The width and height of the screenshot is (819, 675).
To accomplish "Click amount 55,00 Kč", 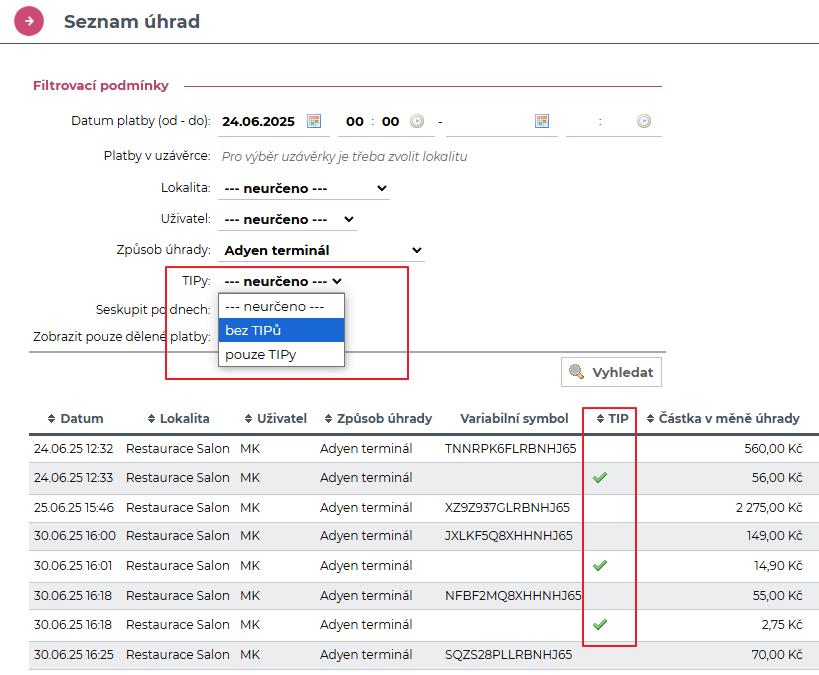I will pyautogui.click(x=777, y=596).
